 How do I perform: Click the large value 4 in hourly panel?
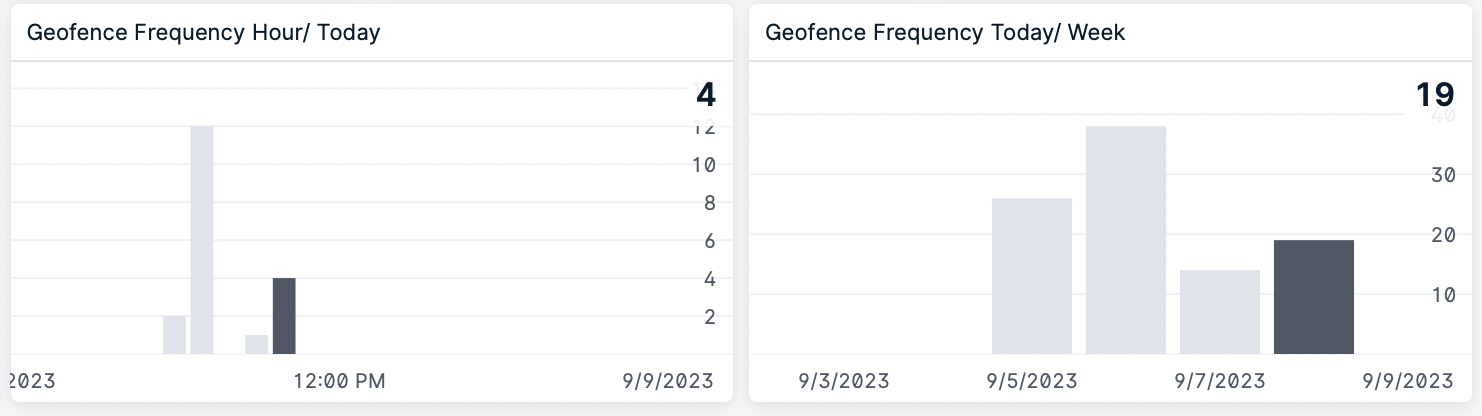pyautogui.click(x=706, y=95)
